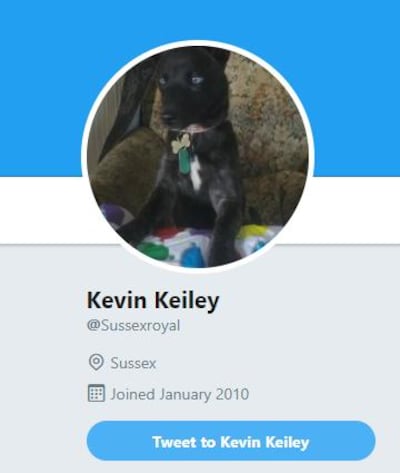The width and height of the screenshot is (400, 473).
Task: Click the Tweet to Kevin Keiley button
Action: [x=231, y=441]
